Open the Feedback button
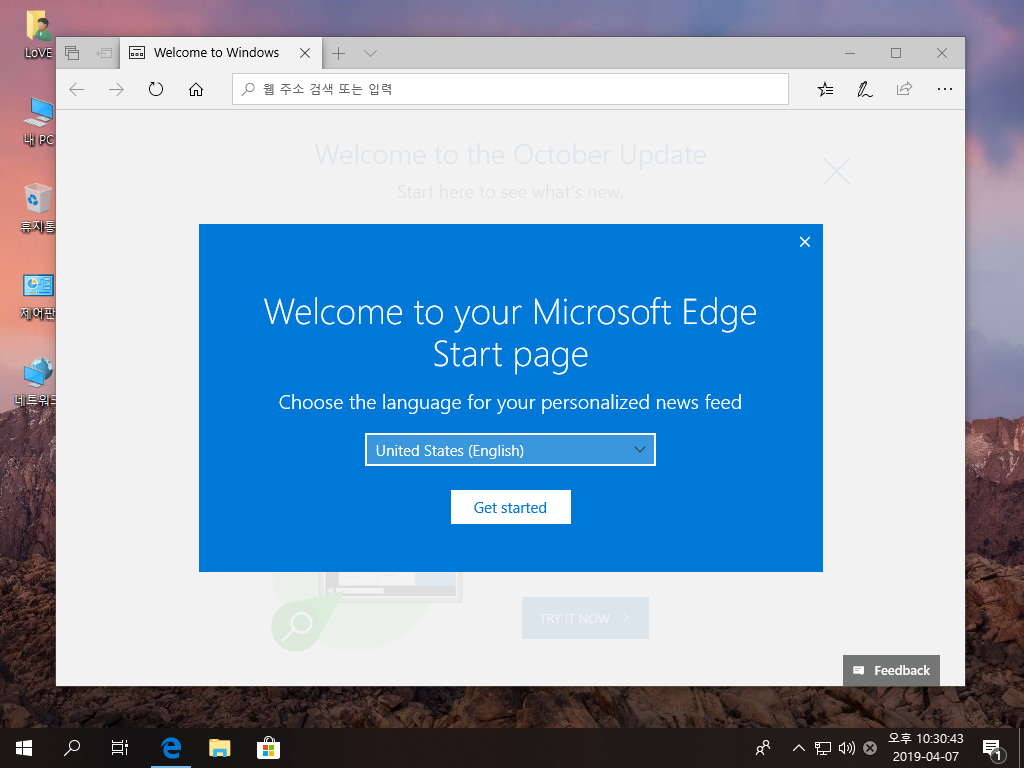The image size is (1024, 768). (x=891, y=671)
